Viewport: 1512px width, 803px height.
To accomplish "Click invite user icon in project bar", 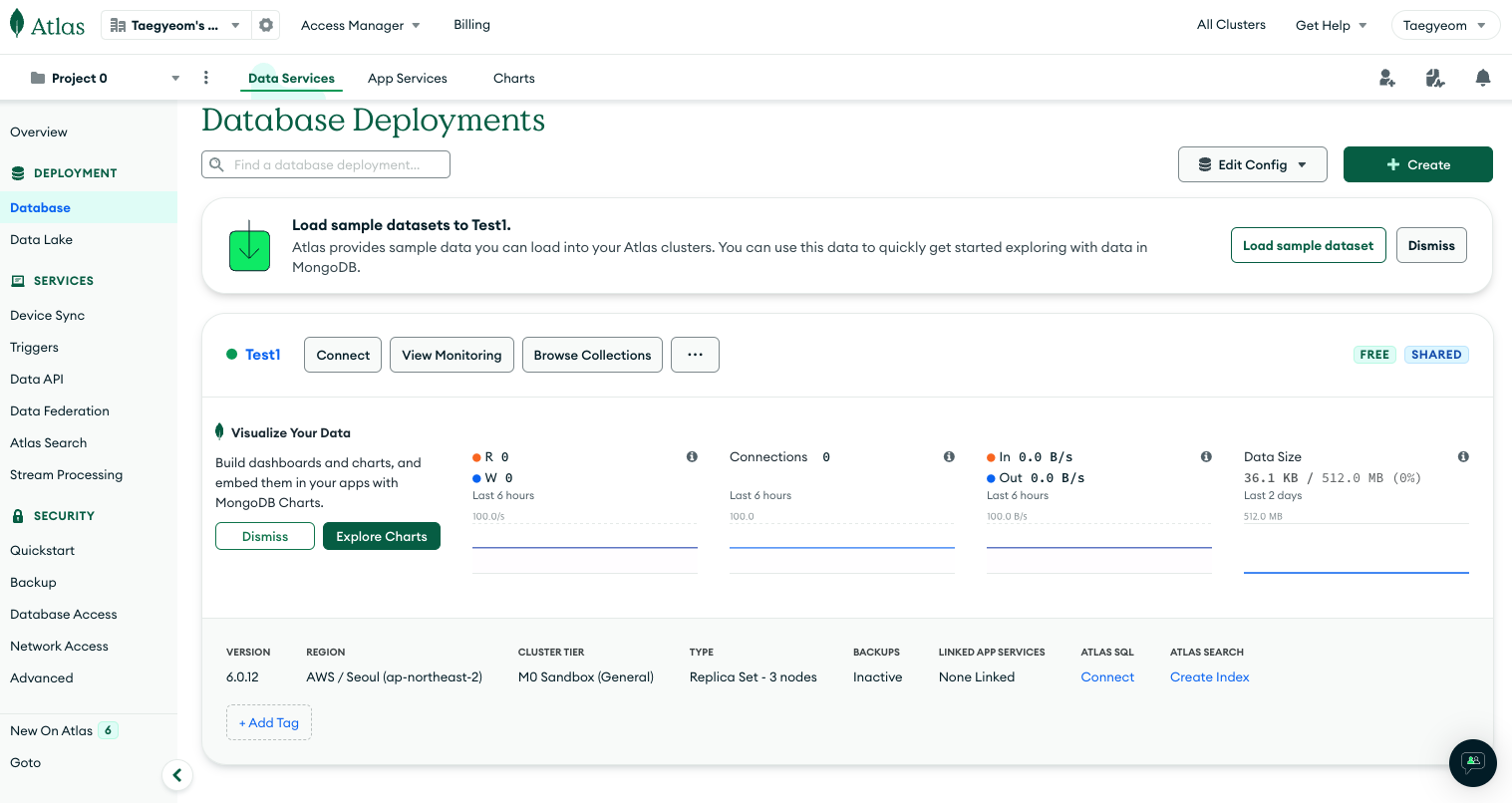I will tap(1387, 78).
